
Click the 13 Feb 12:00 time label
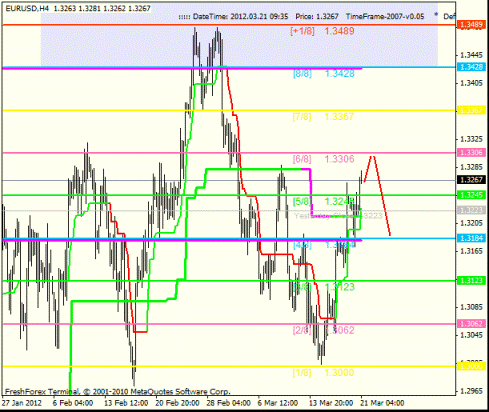[x=126, y=403]
